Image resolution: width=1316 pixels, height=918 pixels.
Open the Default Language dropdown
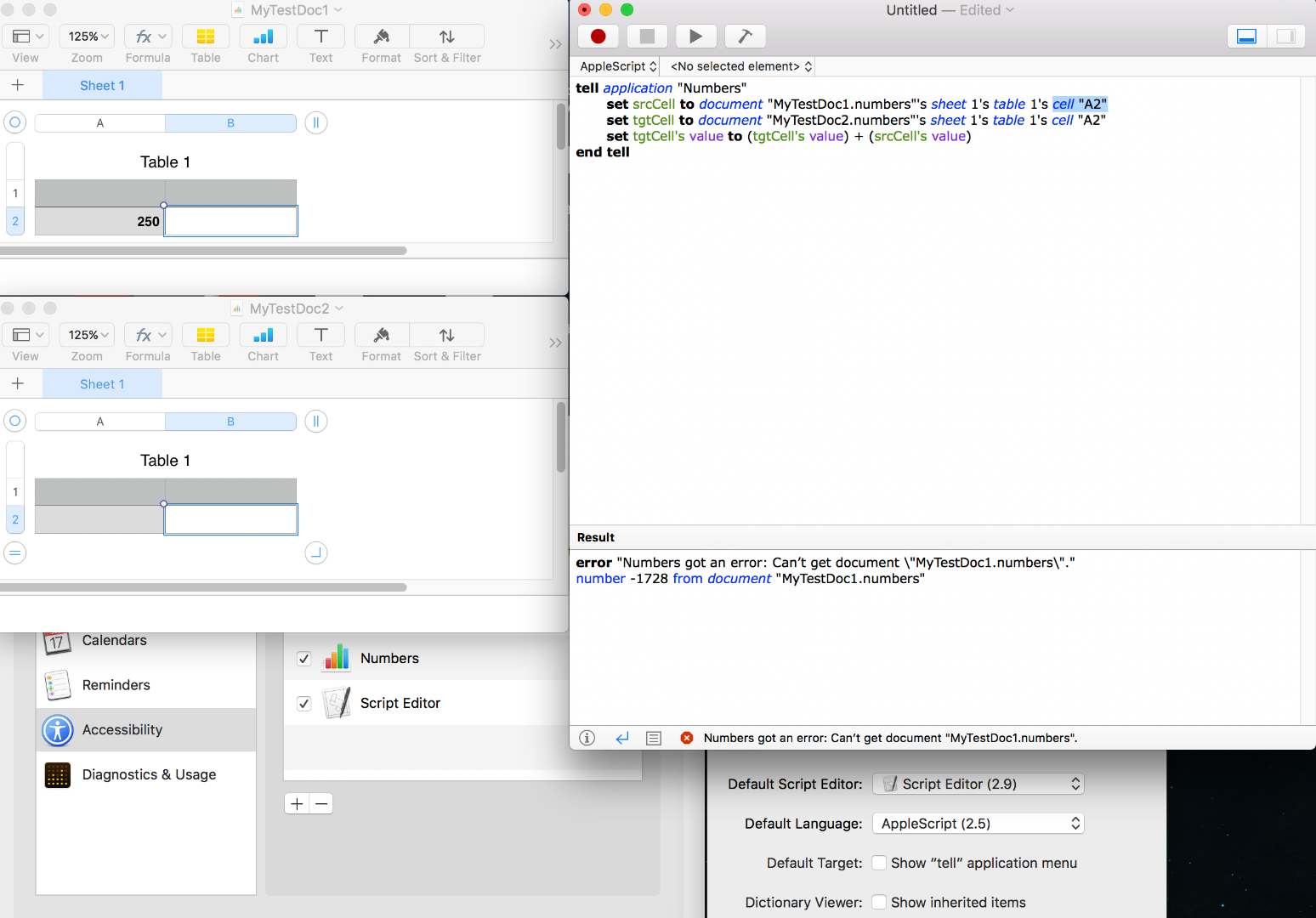coord(978,823)
